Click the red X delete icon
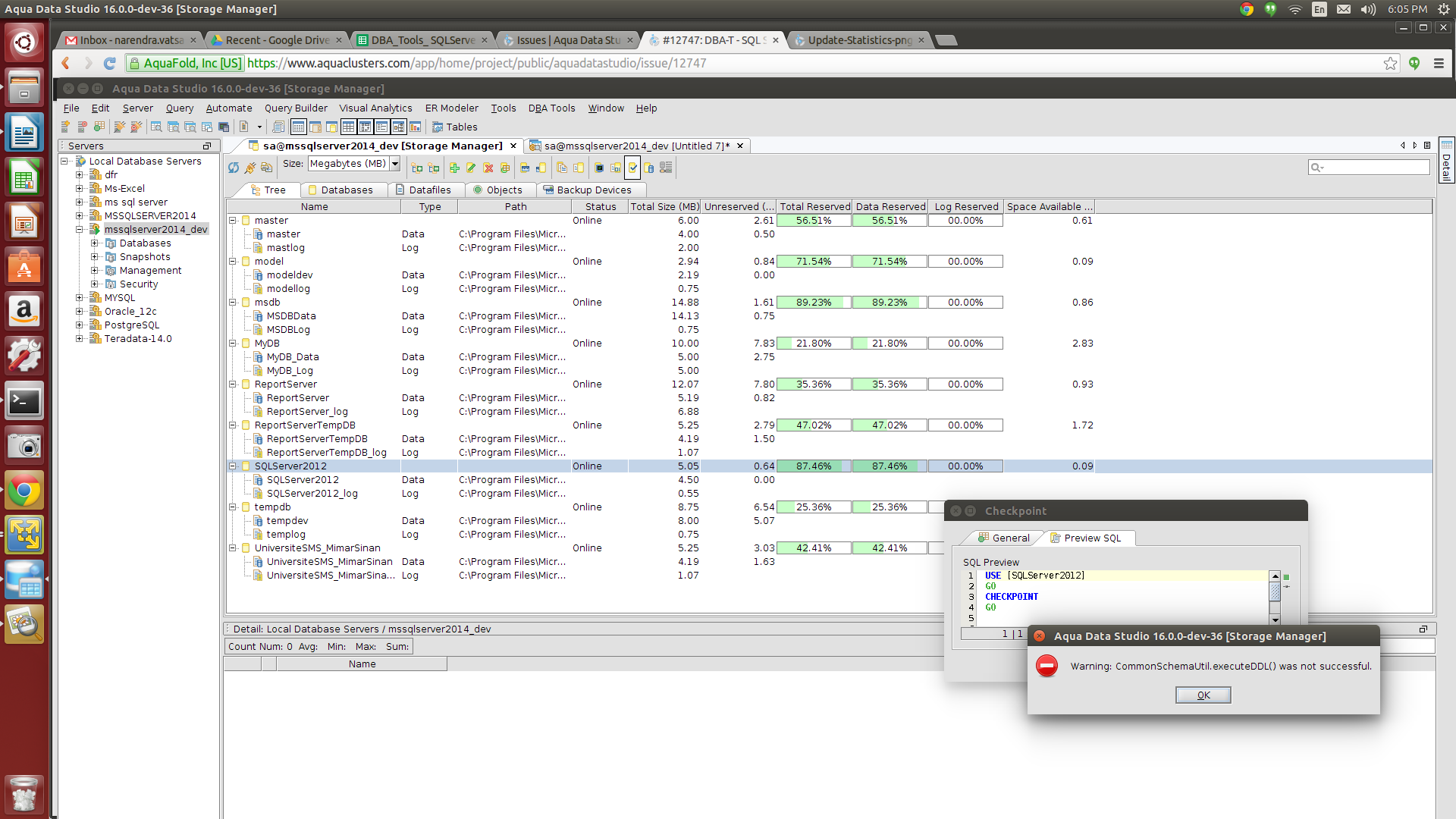 point(488,168)
